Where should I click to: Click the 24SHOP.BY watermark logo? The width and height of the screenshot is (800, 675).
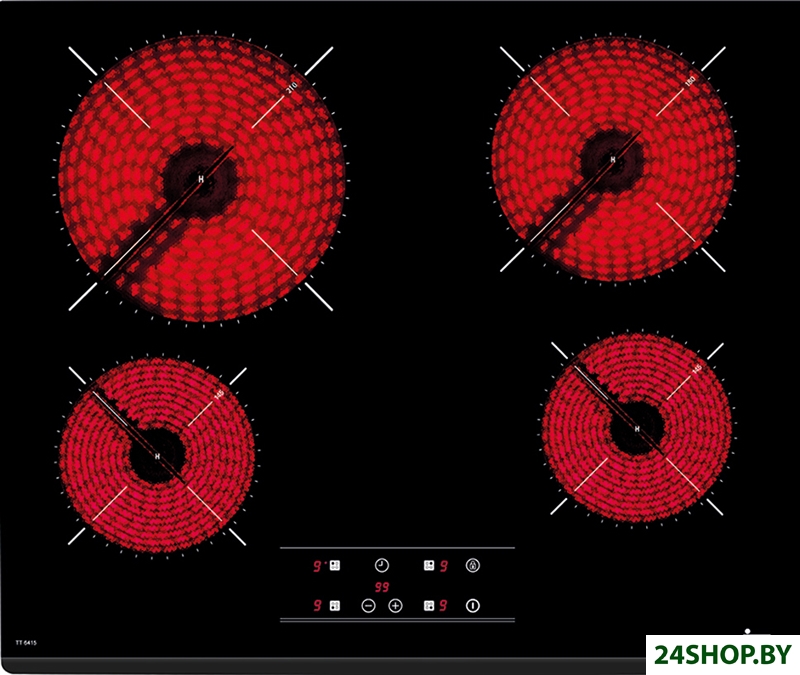click(x=722, y=654)
